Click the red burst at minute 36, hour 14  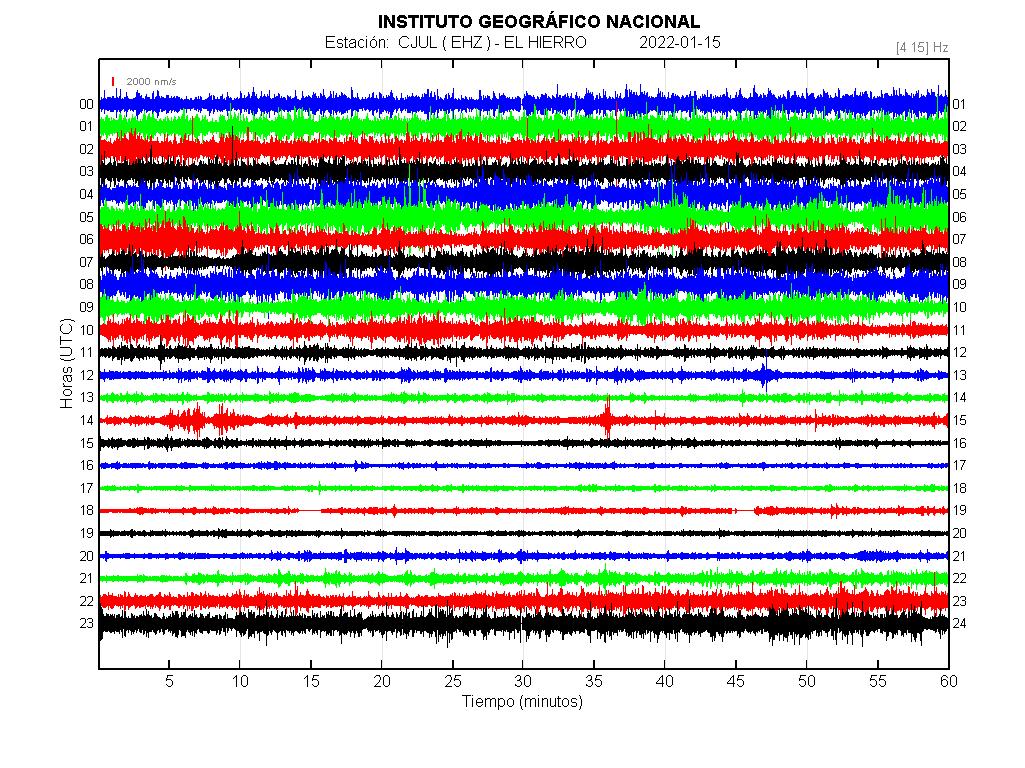point(607,419)
